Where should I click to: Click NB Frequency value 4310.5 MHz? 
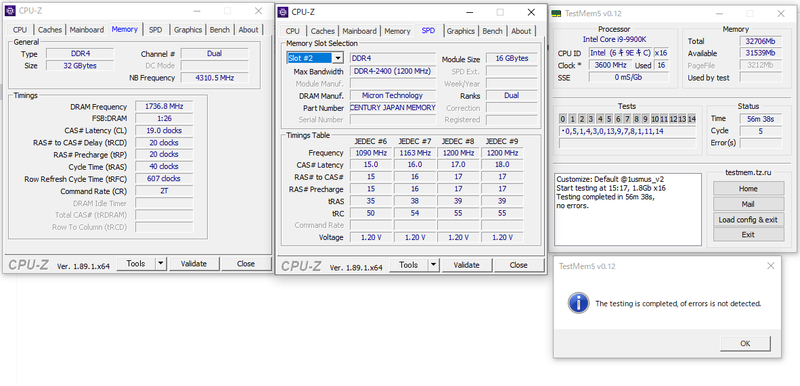[x=214, y=78]
